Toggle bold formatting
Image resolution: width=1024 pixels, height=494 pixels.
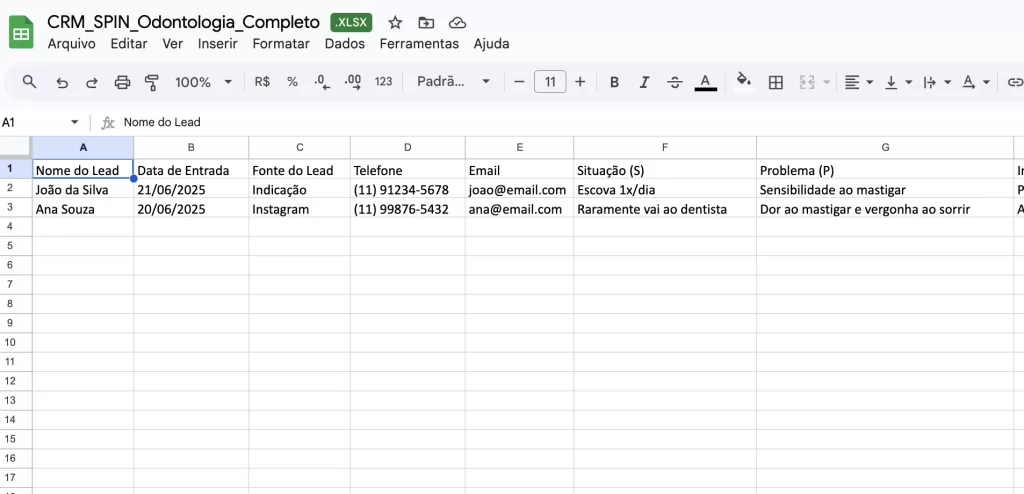click(614, 82)
